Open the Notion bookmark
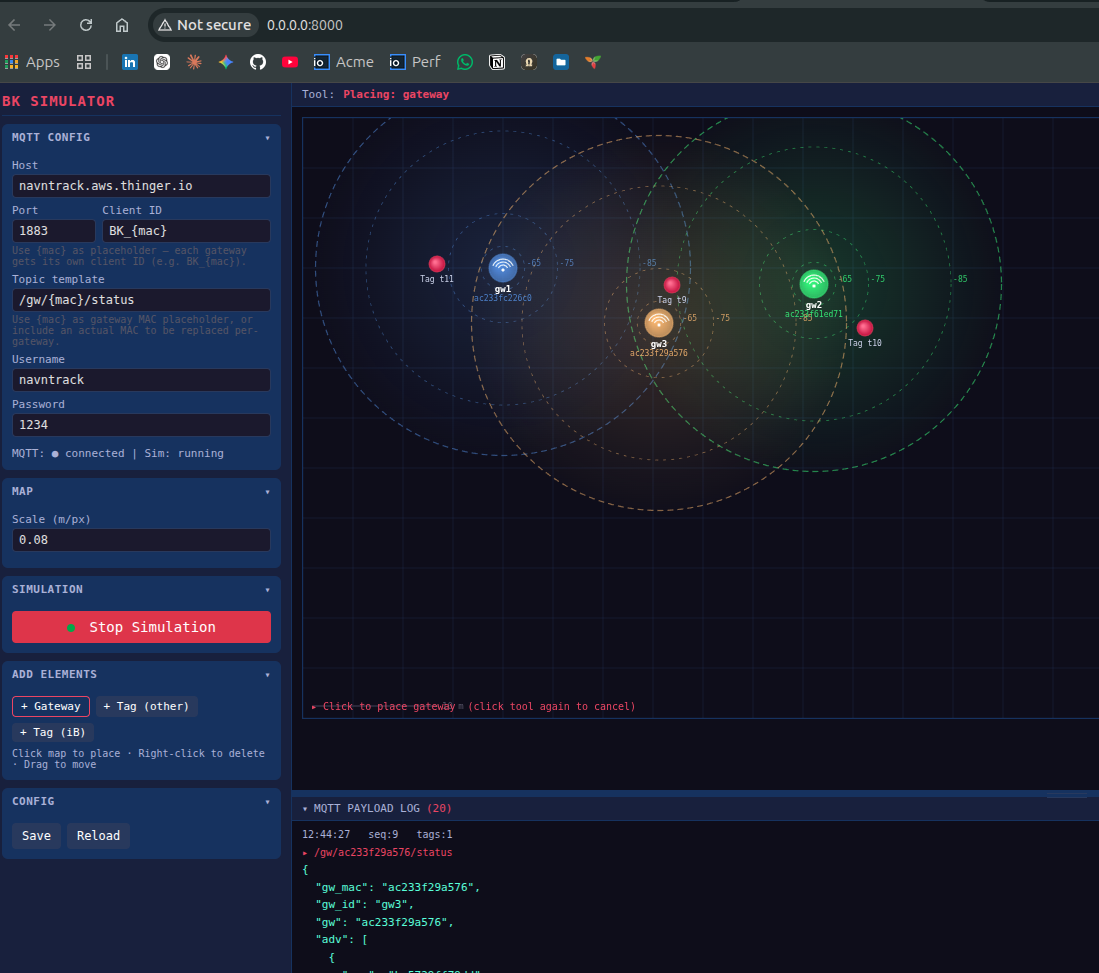1099x973 pixels. point(497,62)
